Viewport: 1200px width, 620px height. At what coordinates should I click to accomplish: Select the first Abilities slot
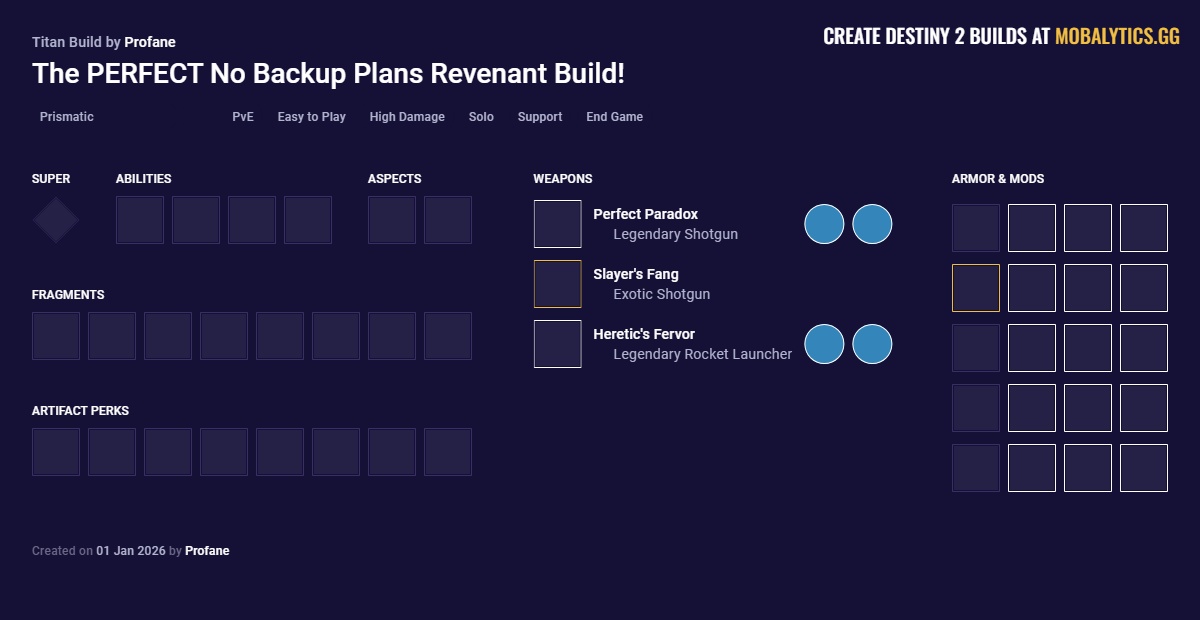click(x=140, y=219)
